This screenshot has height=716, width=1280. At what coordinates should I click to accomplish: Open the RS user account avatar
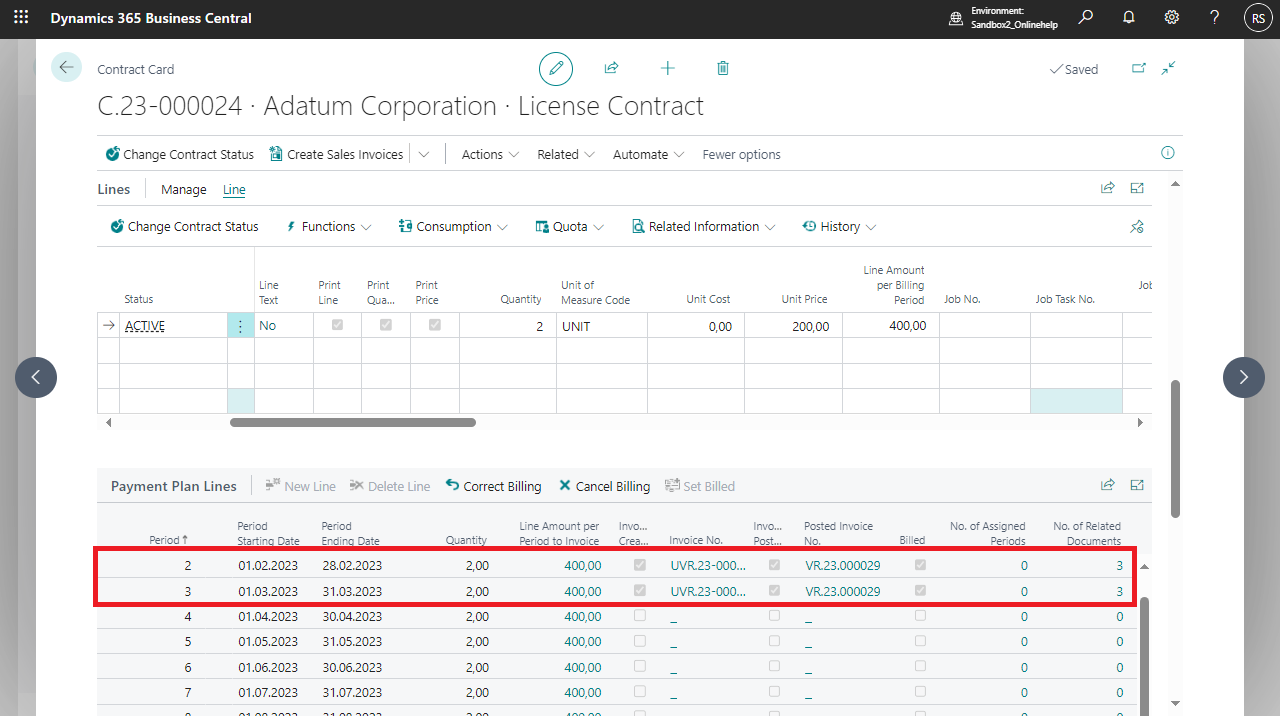[1258, 18]
